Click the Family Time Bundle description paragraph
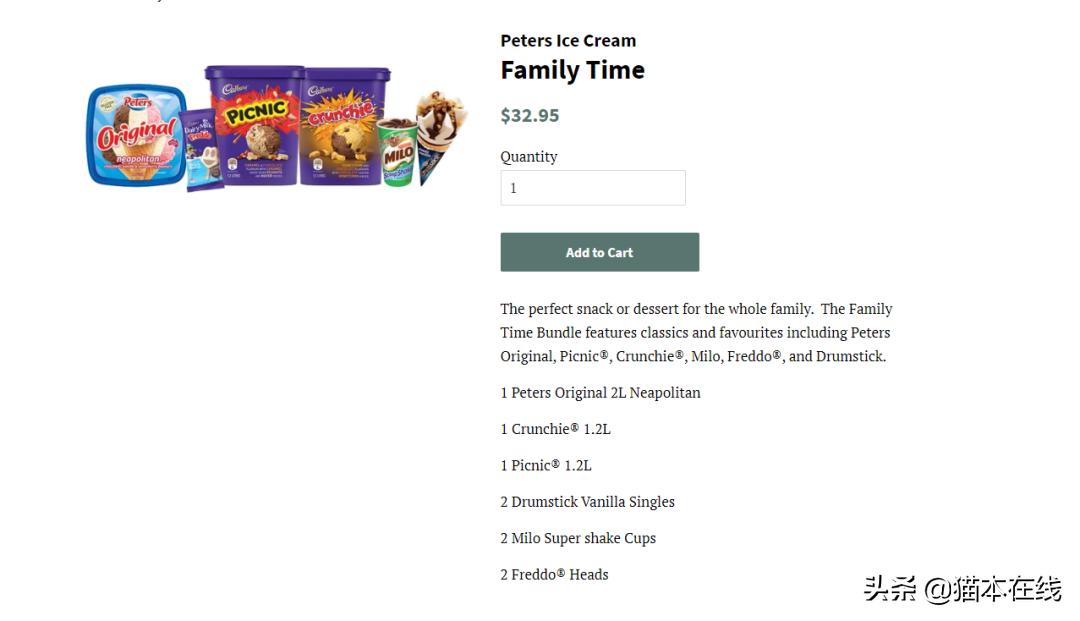 tap(696, 332)
